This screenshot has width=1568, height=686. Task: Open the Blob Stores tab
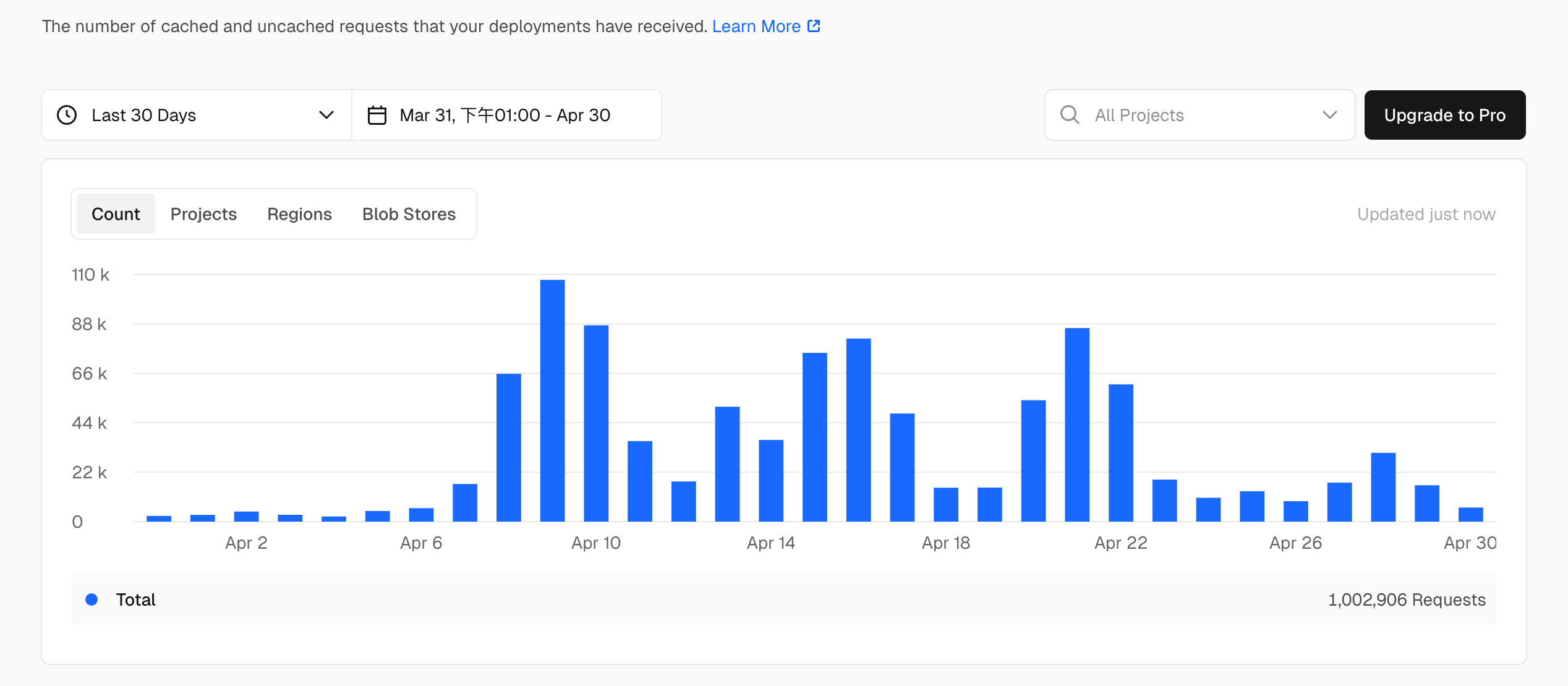click(x=409, y=214)
